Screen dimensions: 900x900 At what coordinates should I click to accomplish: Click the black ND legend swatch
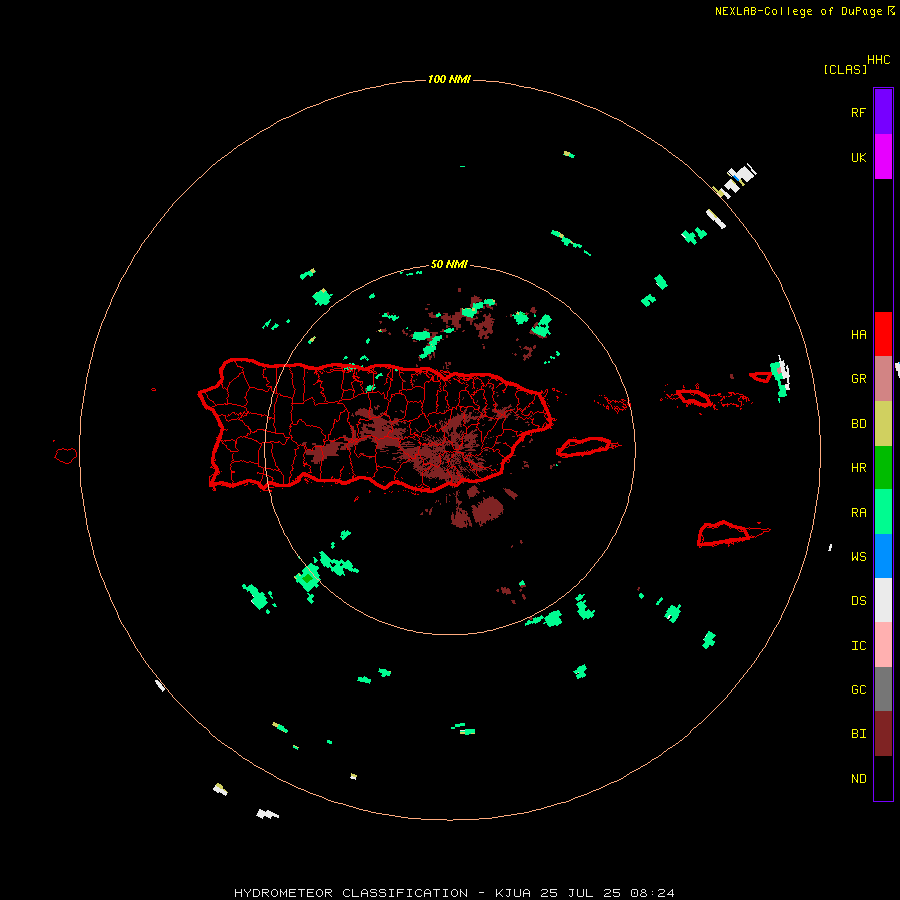pyautogui.click(x=883, y=778)
